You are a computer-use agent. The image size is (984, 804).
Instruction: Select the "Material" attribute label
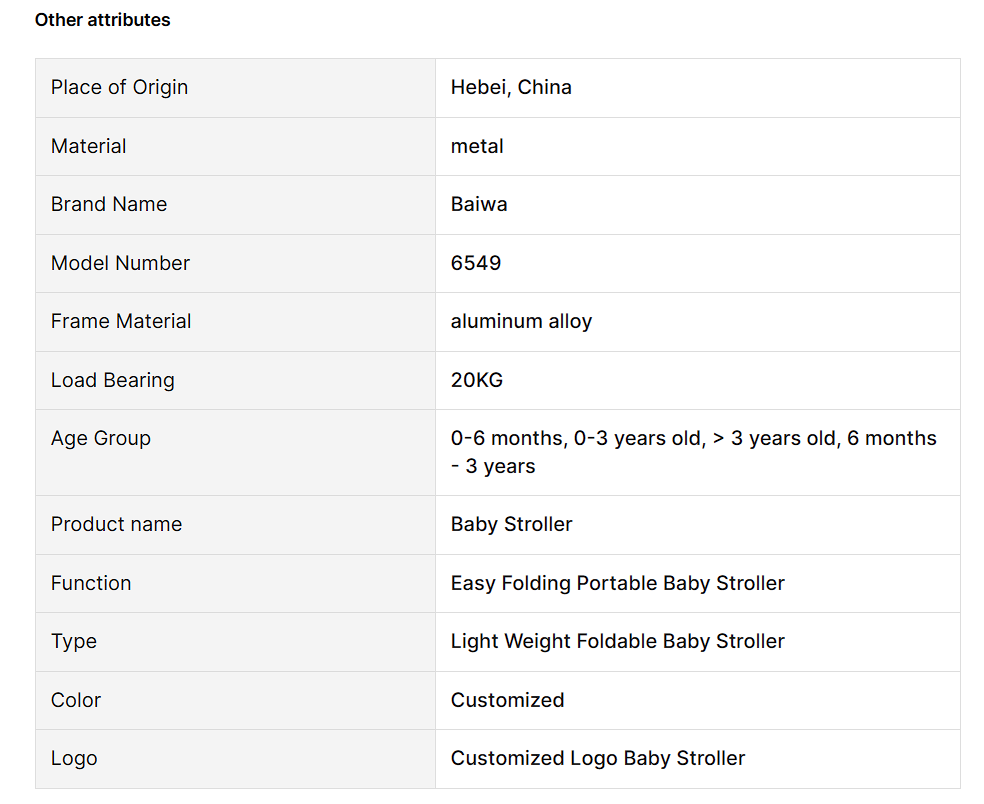click(88, 146)
